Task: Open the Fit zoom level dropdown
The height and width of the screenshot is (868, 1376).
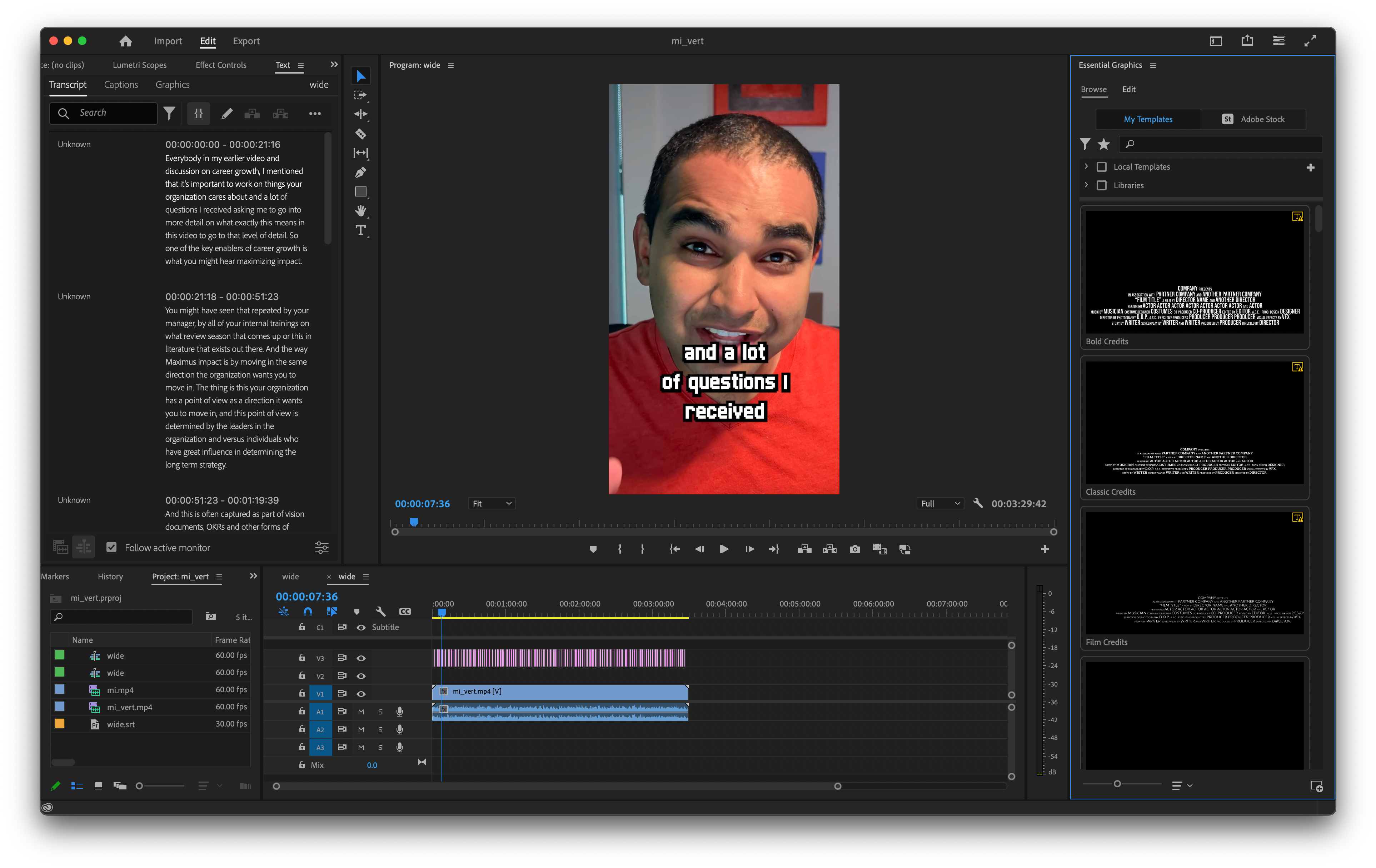Action: coord(492,503)
